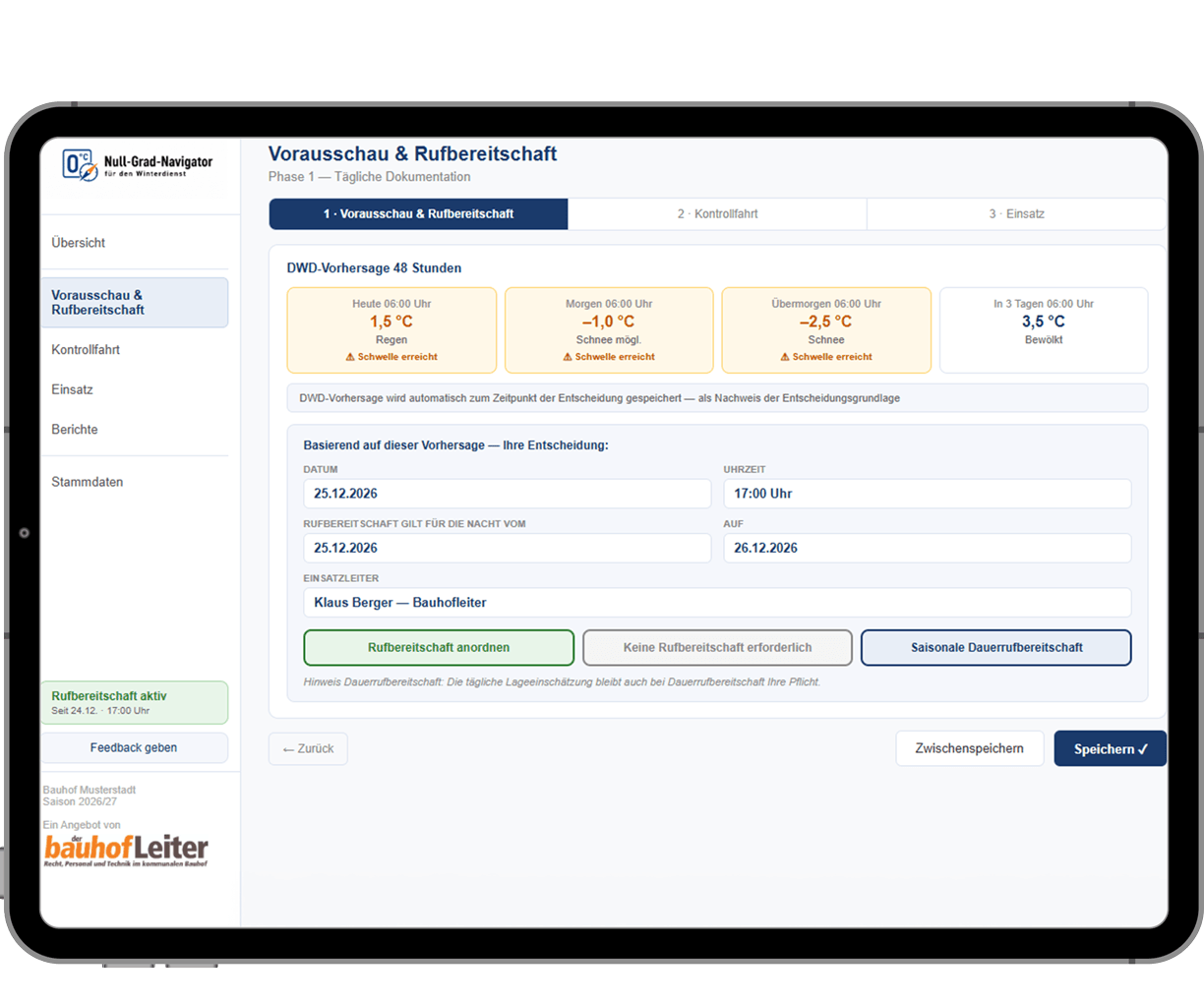Select Rufbereitschaft anordnen option
1204x1003 pixels.
439,648
